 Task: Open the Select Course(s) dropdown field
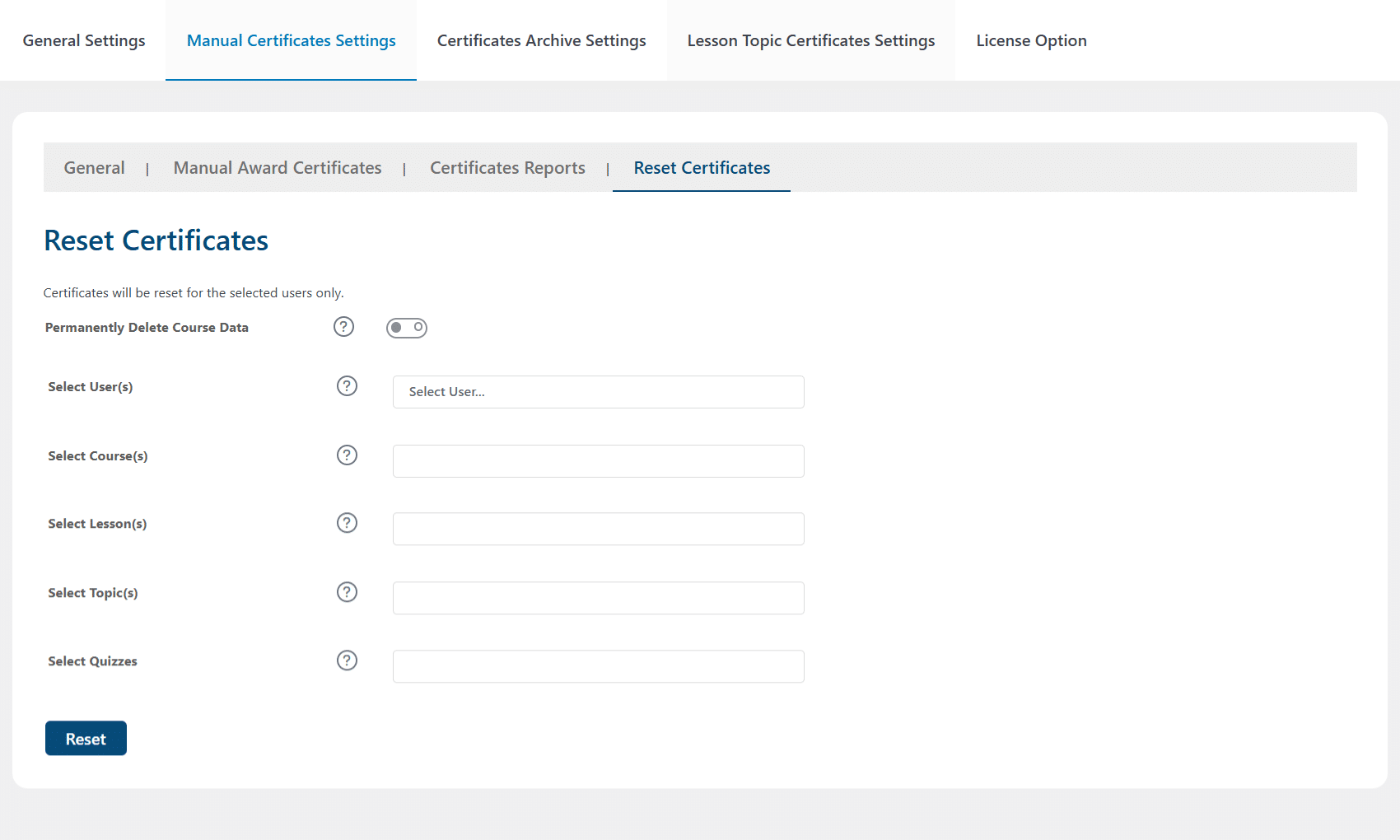pos(599,461)
